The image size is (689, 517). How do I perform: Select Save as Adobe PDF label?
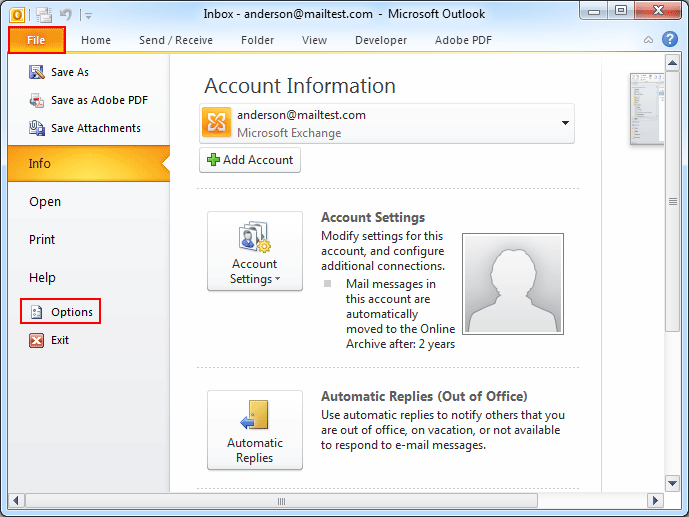pos(99,100)
